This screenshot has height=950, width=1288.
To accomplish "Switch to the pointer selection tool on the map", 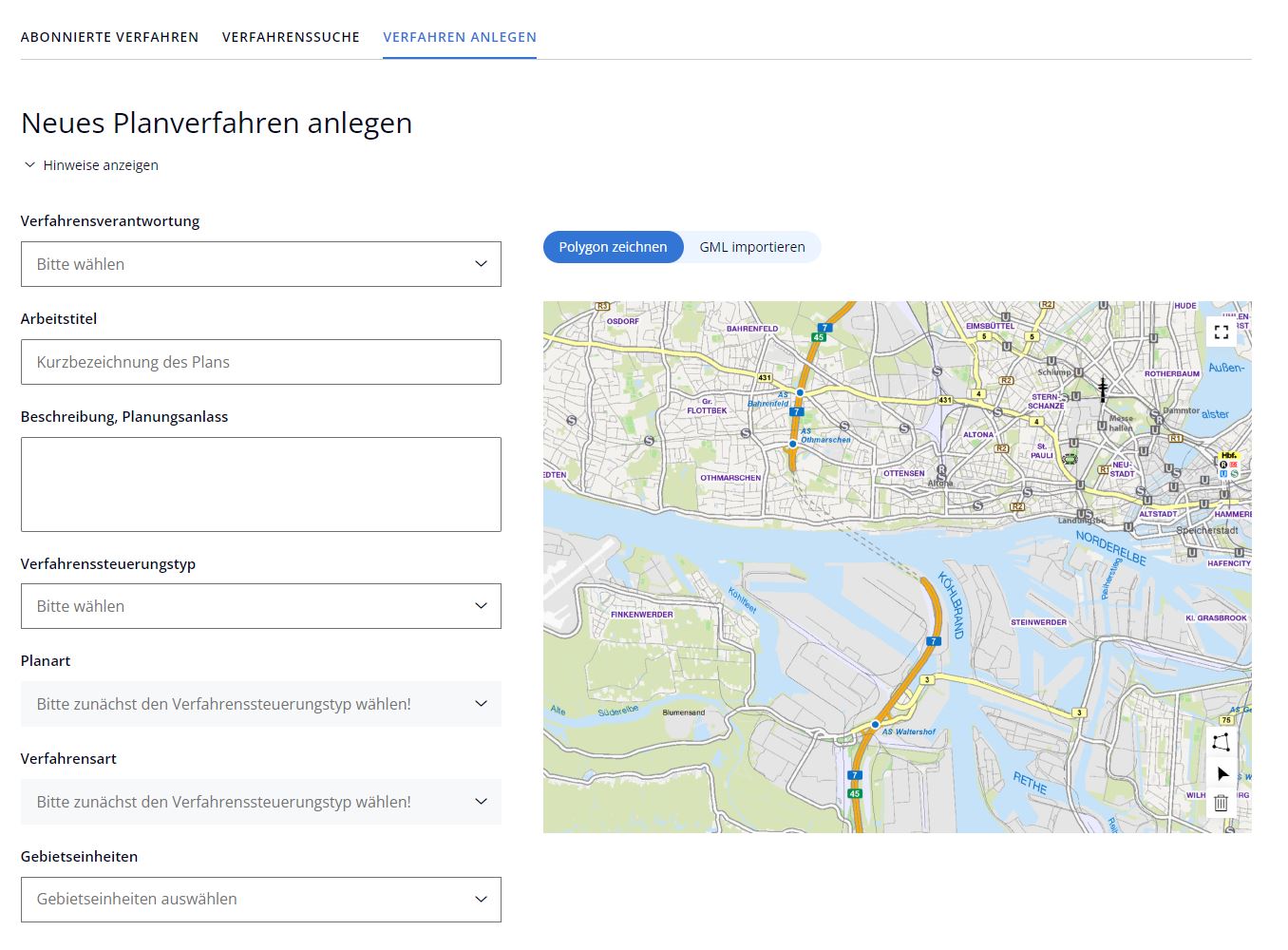I will (x=1222, y=771).
